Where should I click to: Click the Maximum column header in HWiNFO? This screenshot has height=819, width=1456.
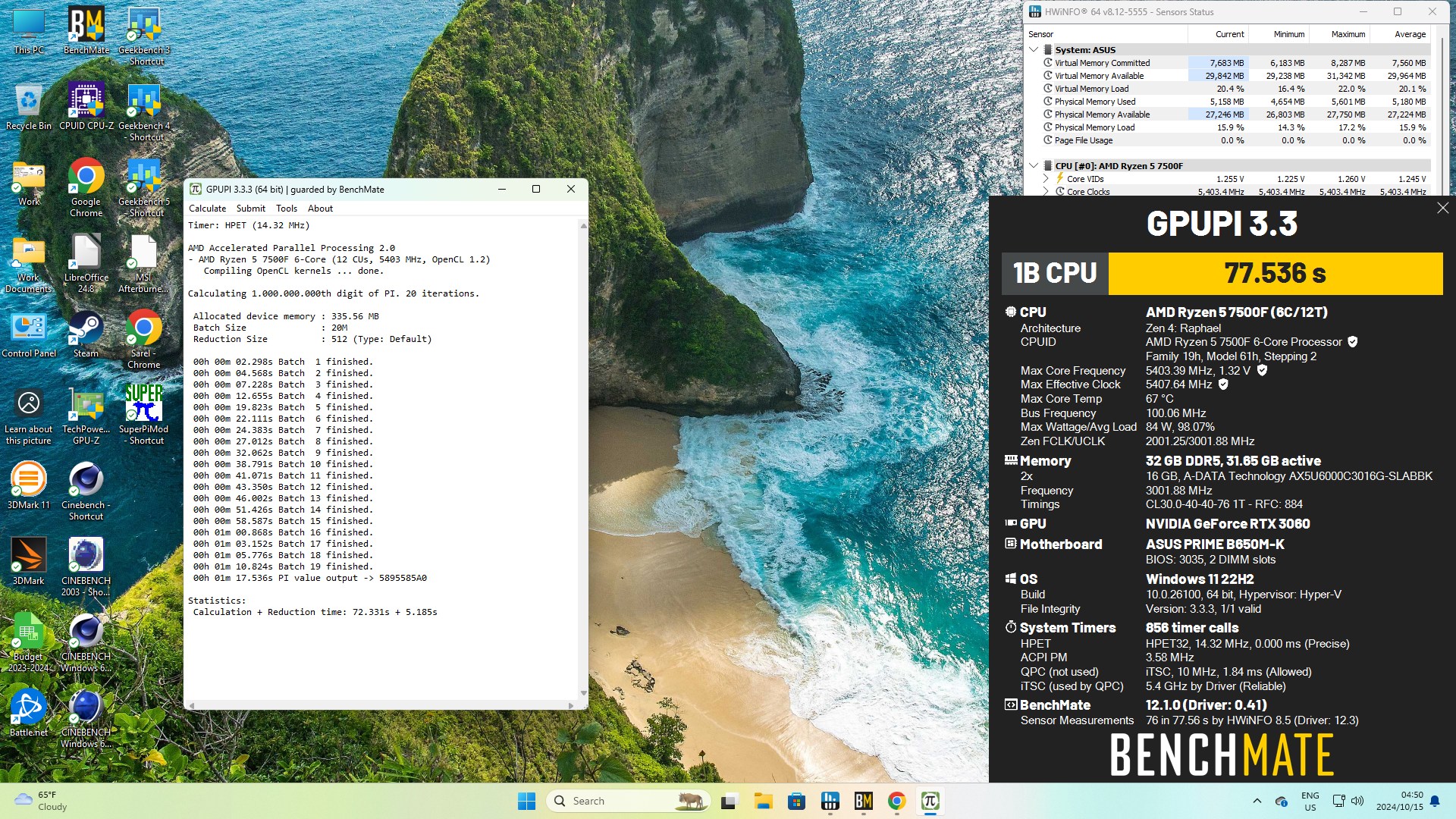pos(1339,34)
